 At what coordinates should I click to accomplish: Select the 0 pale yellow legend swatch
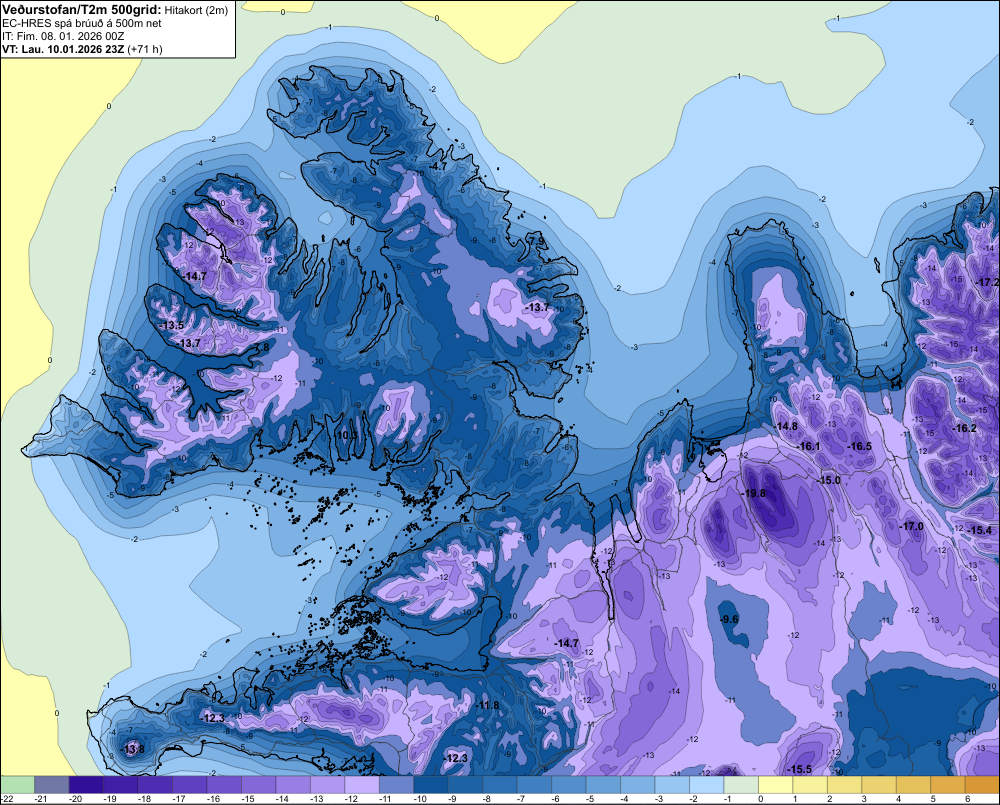coord(775,784)
